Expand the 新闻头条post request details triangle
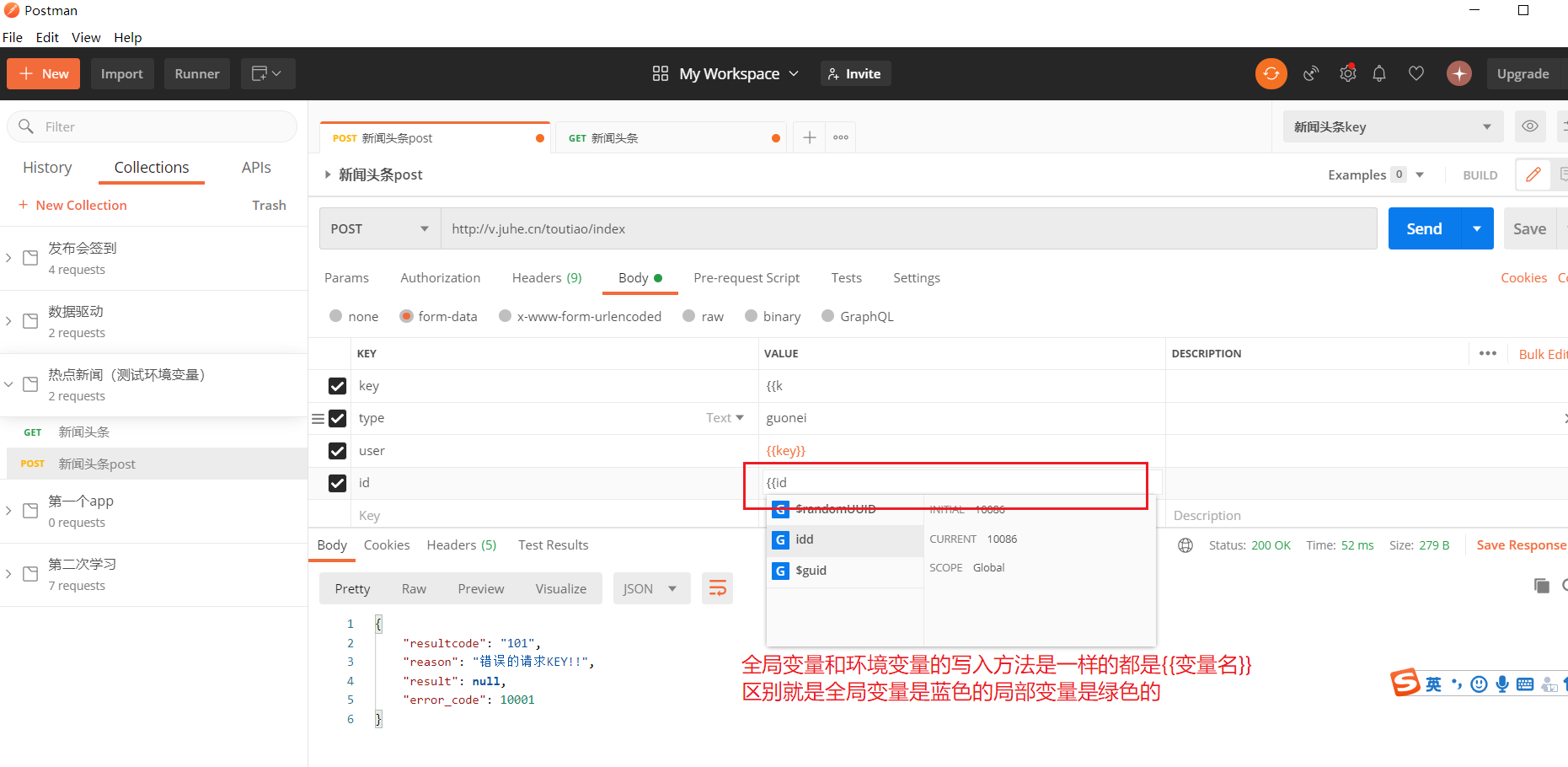Screen dimensions: 1568x767 pos(328,174)
